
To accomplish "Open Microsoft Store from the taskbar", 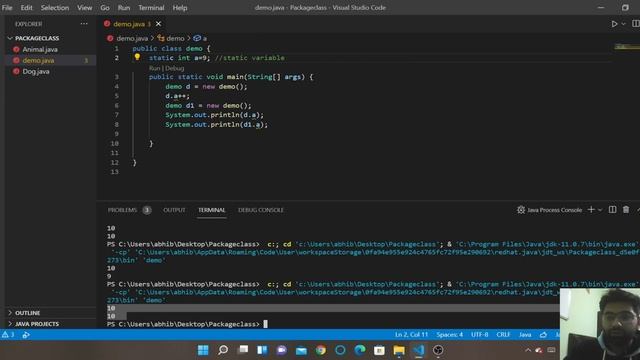I will (379, 350).
